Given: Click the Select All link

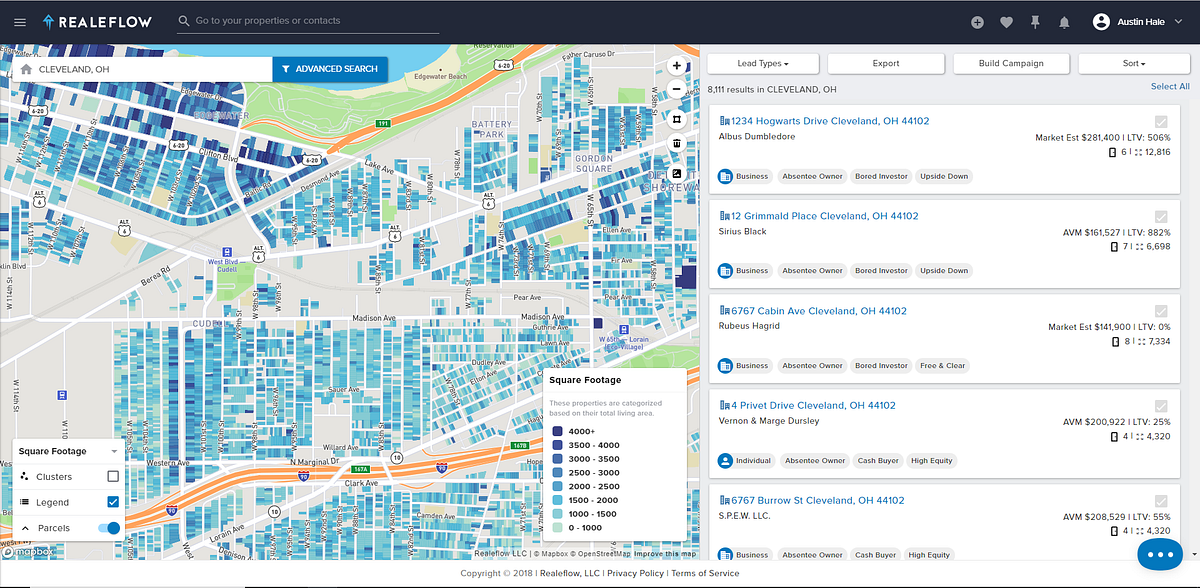Looking at the screenshot, I should coord(1169,86).
